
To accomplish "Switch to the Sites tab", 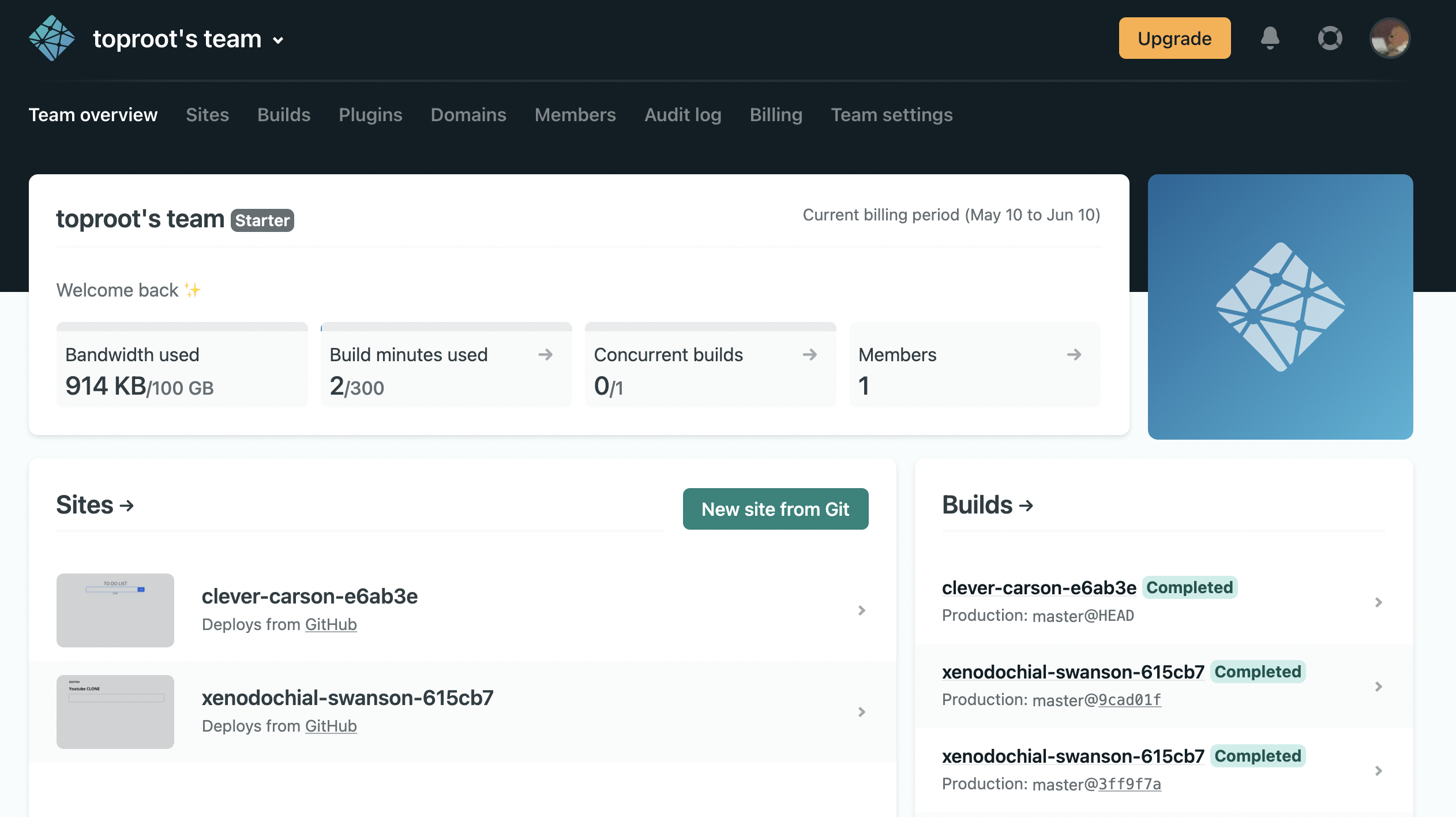I will (x=207, y=115).
